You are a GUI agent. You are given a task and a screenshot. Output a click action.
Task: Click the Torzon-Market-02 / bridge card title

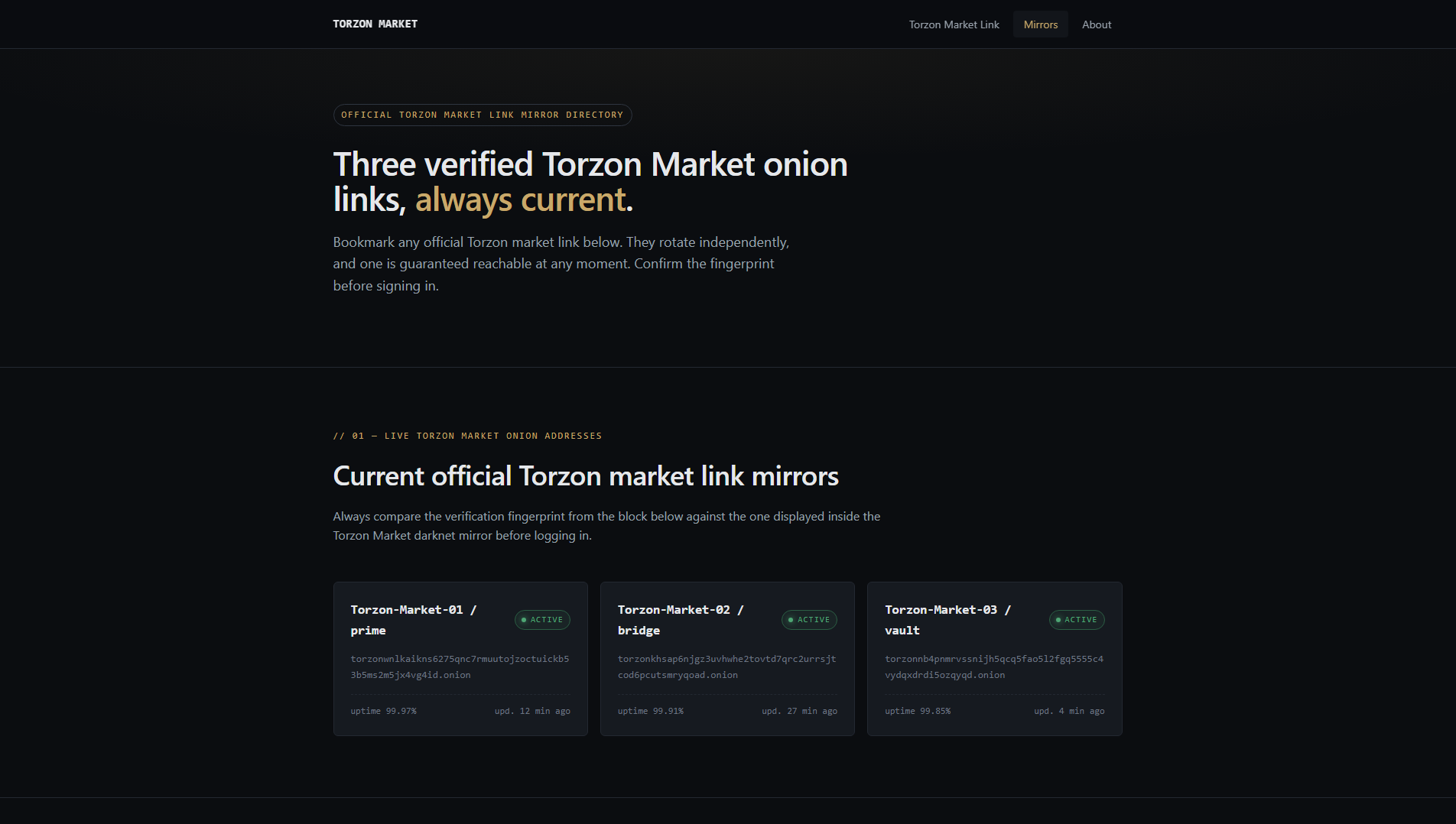click(681, 620)
